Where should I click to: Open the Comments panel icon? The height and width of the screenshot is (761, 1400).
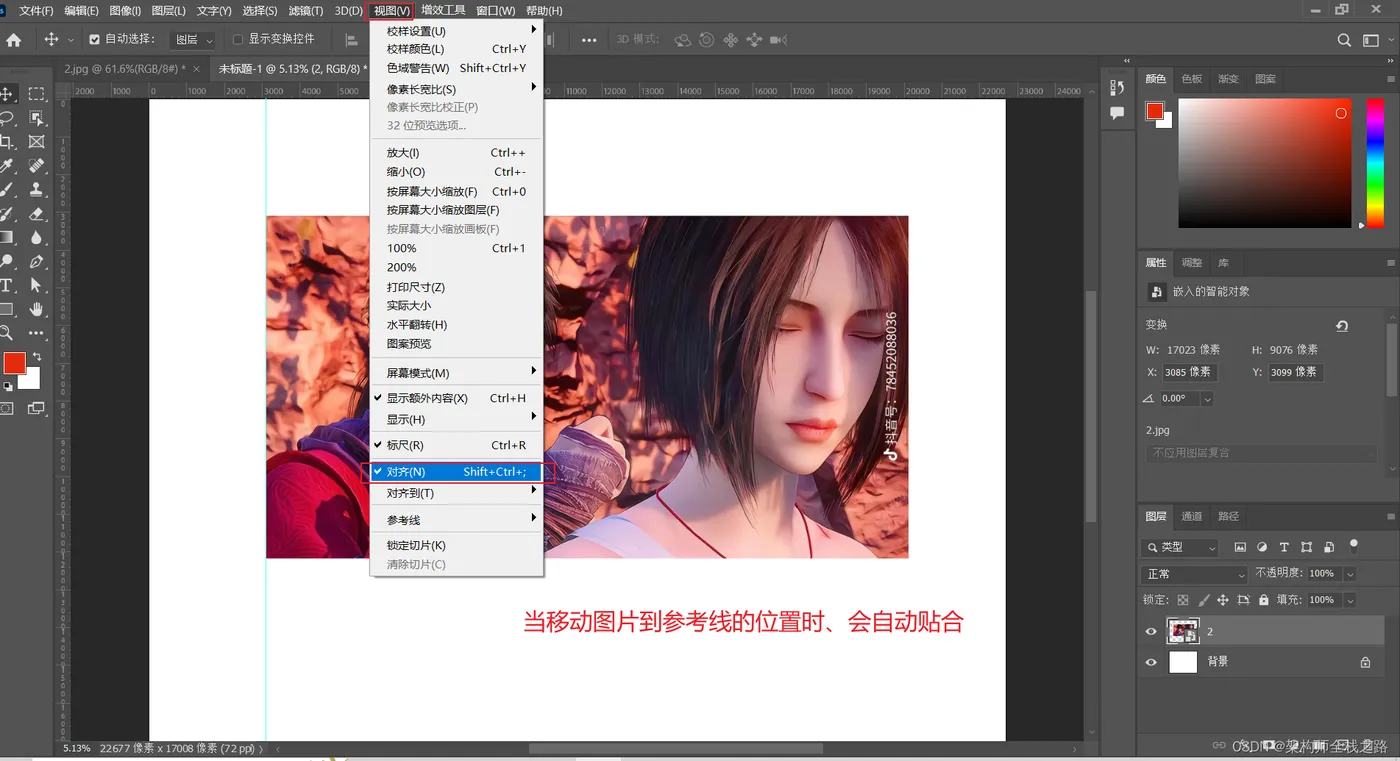(x=1117, y=113)
